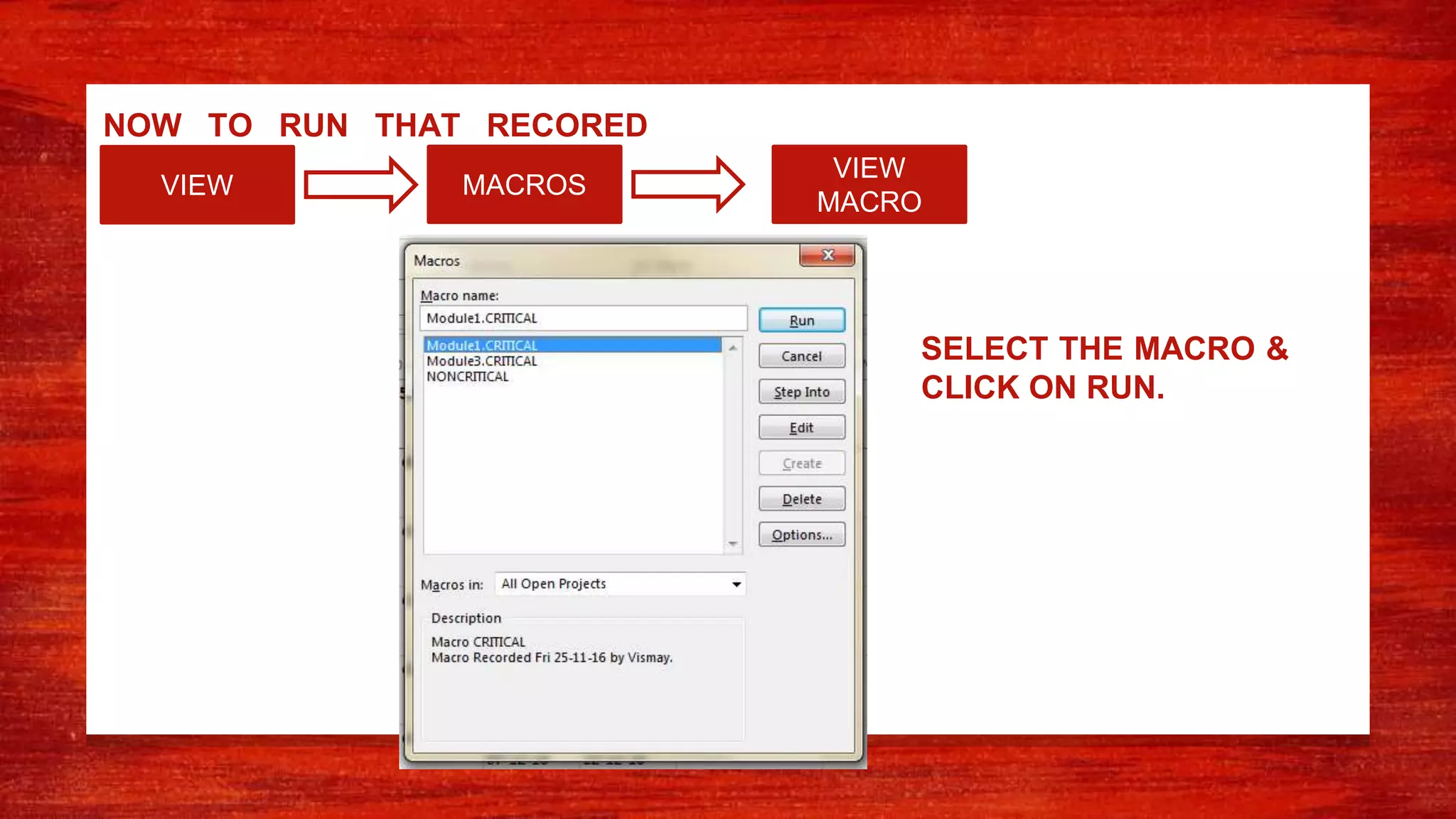
Task: Open the Options... button
Action: [802, 534]
